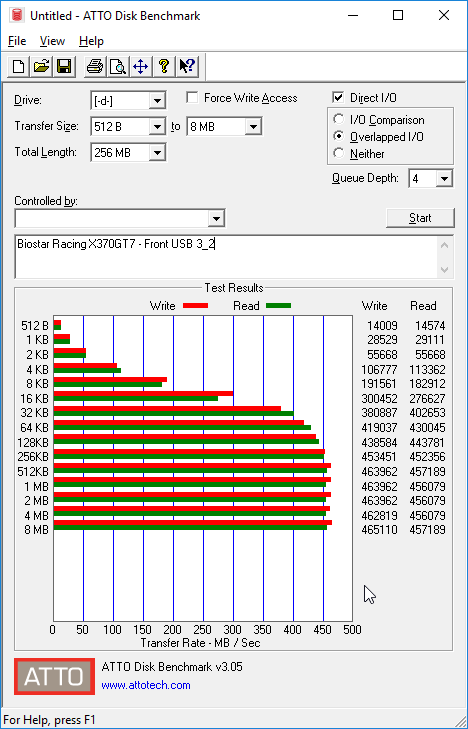This screenshot has height=729, width=468.
Task: Open the 512 B transfer size dropdown
Action: [x=157, y=126]
